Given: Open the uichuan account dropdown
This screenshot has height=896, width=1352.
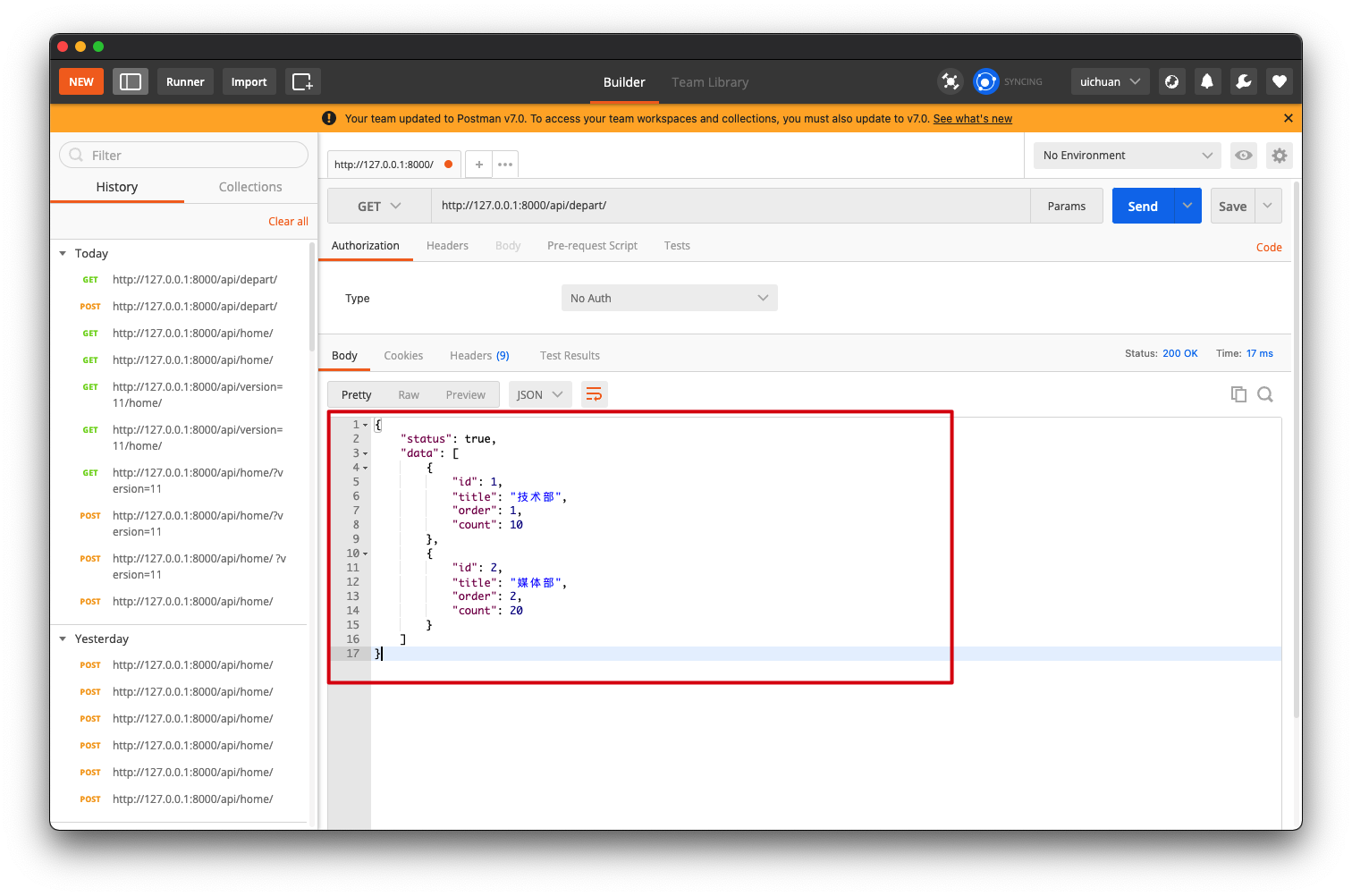Looking at the screenshot, I should coord(1110,81).
